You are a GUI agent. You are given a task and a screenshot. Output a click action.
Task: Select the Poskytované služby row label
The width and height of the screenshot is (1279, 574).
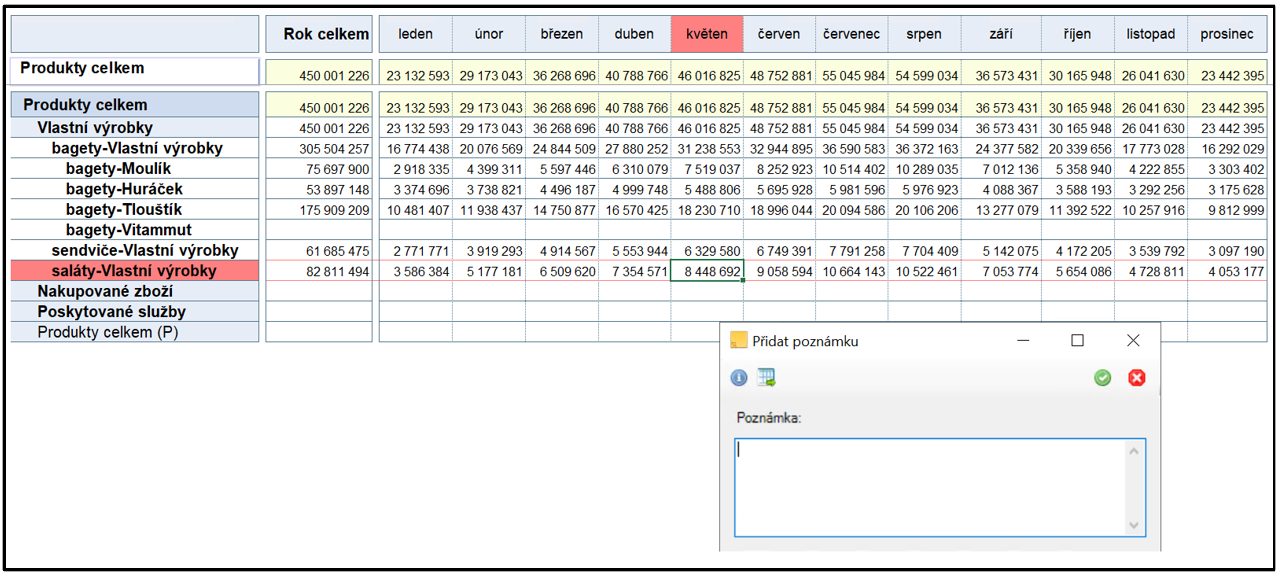(x=135, y=312)
